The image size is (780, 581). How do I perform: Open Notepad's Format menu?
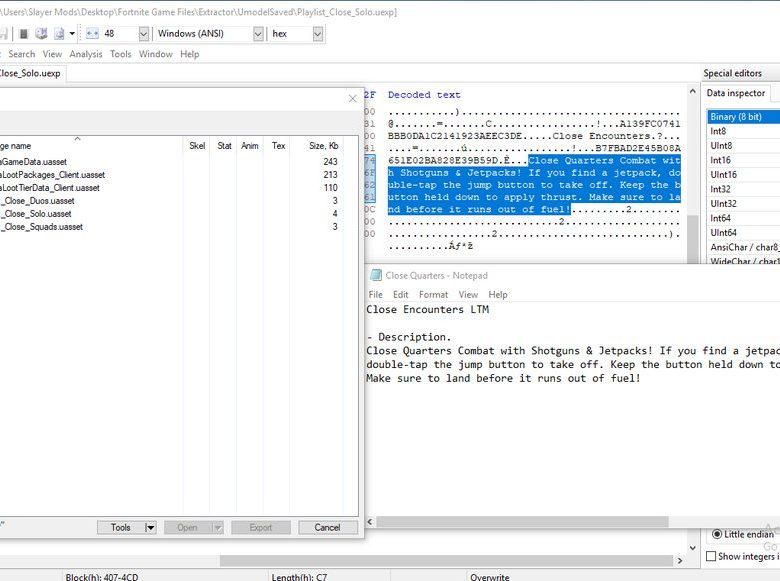pyautogui.click(x=433, y=295)
